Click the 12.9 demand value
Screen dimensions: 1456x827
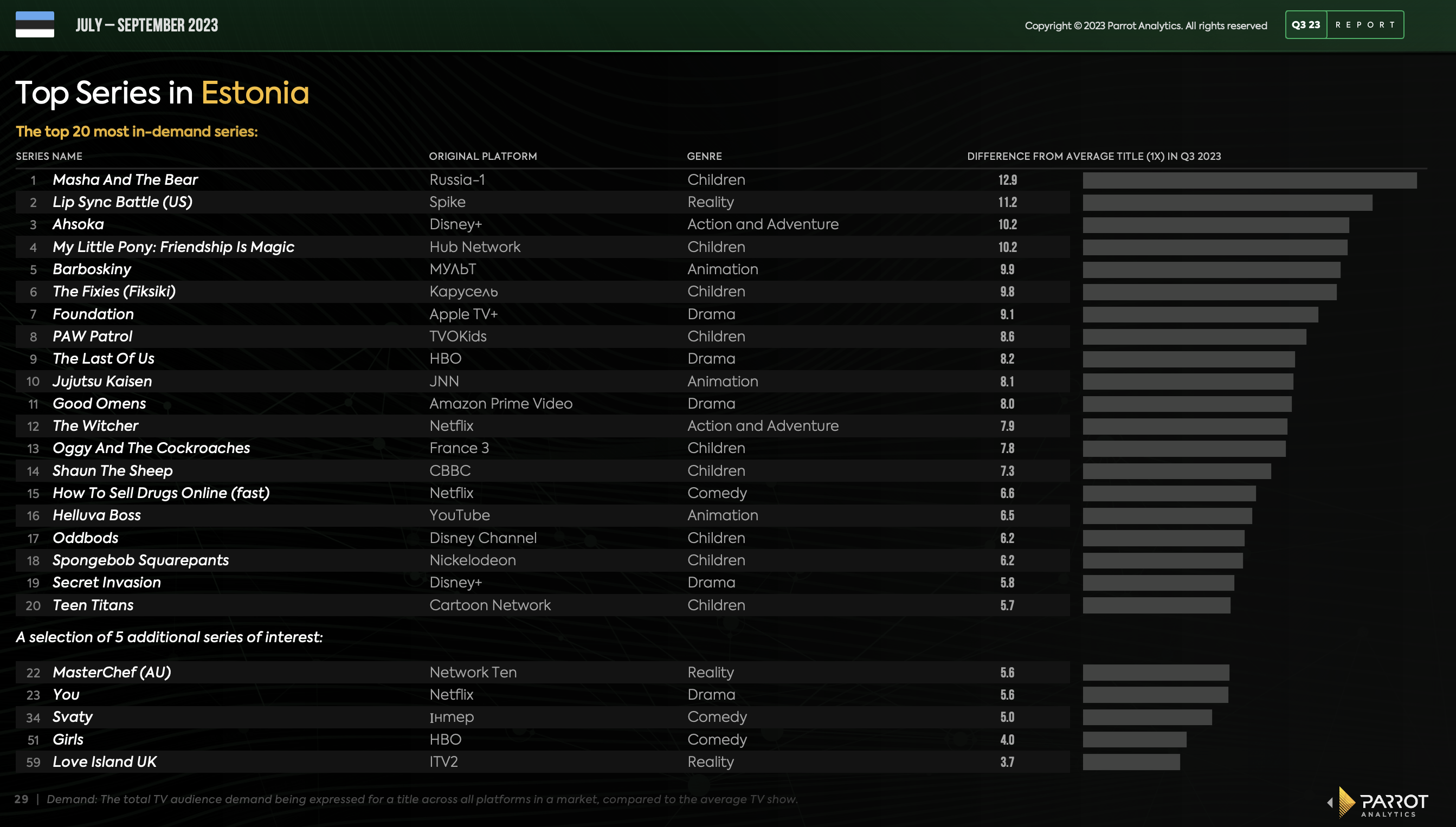(1007, 180)
